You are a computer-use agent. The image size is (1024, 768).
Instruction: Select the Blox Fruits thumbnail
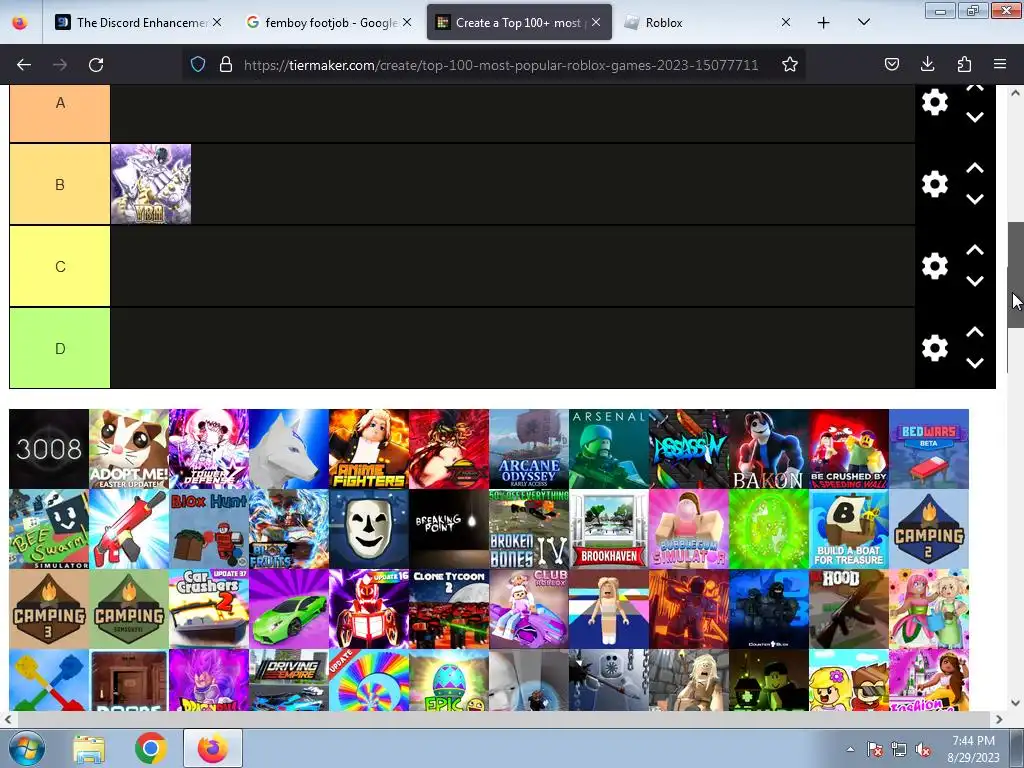click(289, 529)
